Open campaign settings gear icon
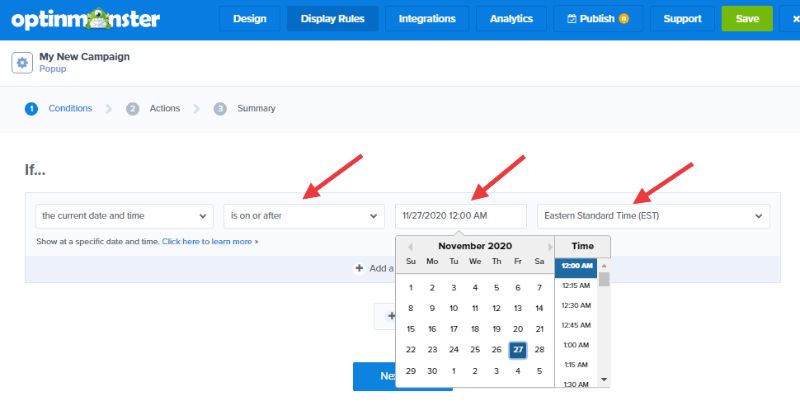800x406 pixels. 22,63
